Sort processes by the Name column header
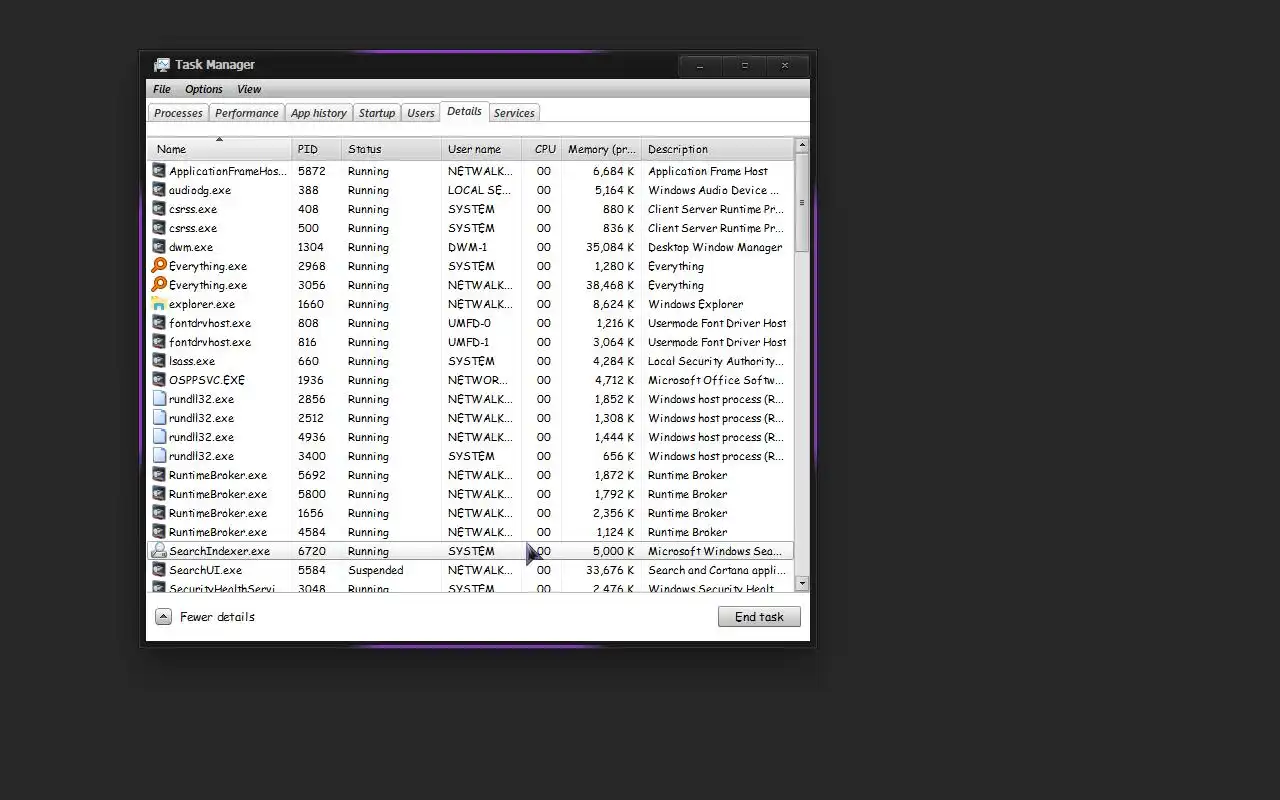This screenshot has width=1280, height=800. click(219, 149)
